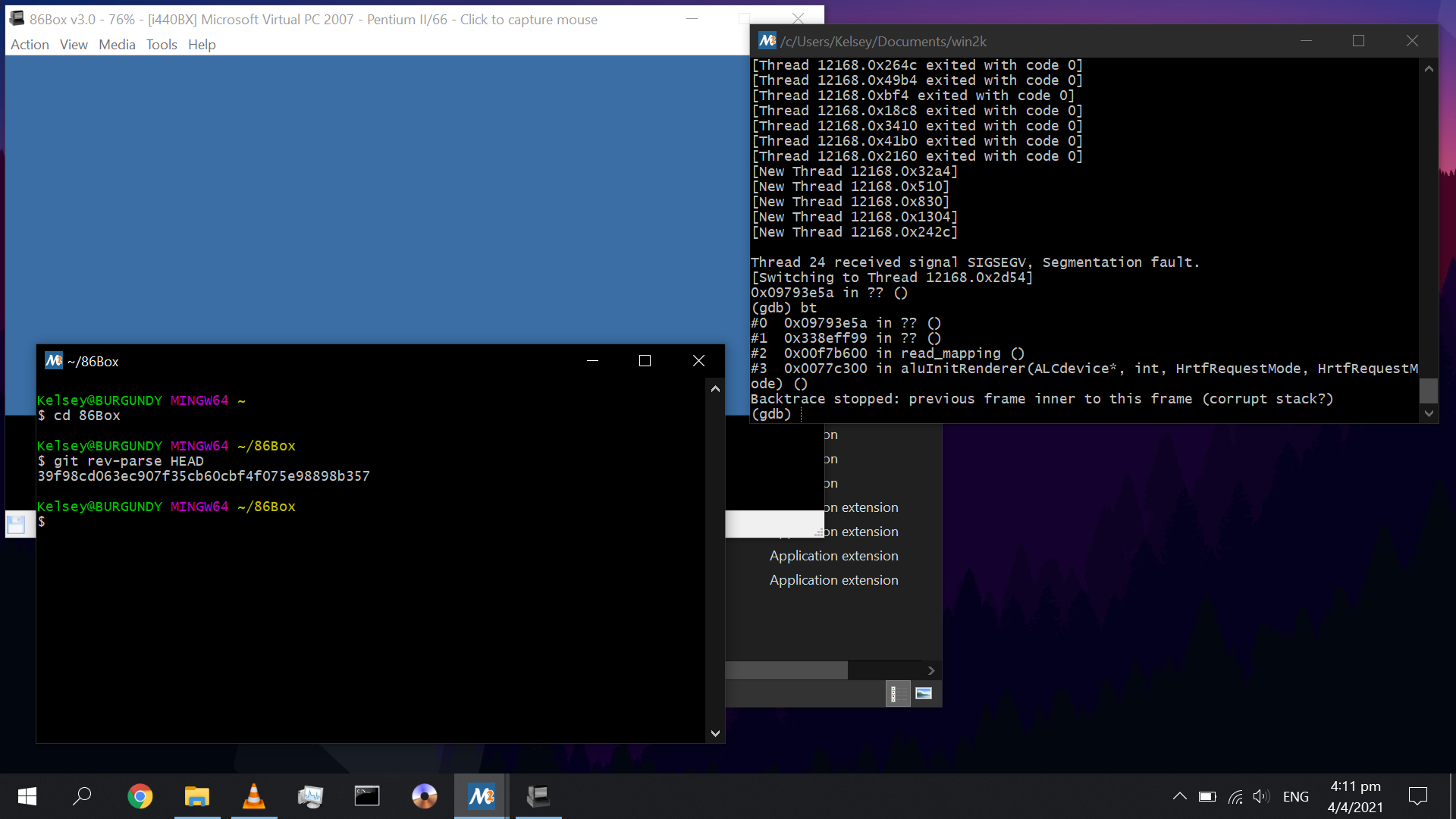
Task: Open Google Chrome from the taskbar
Action: click(x=140, y=796)
